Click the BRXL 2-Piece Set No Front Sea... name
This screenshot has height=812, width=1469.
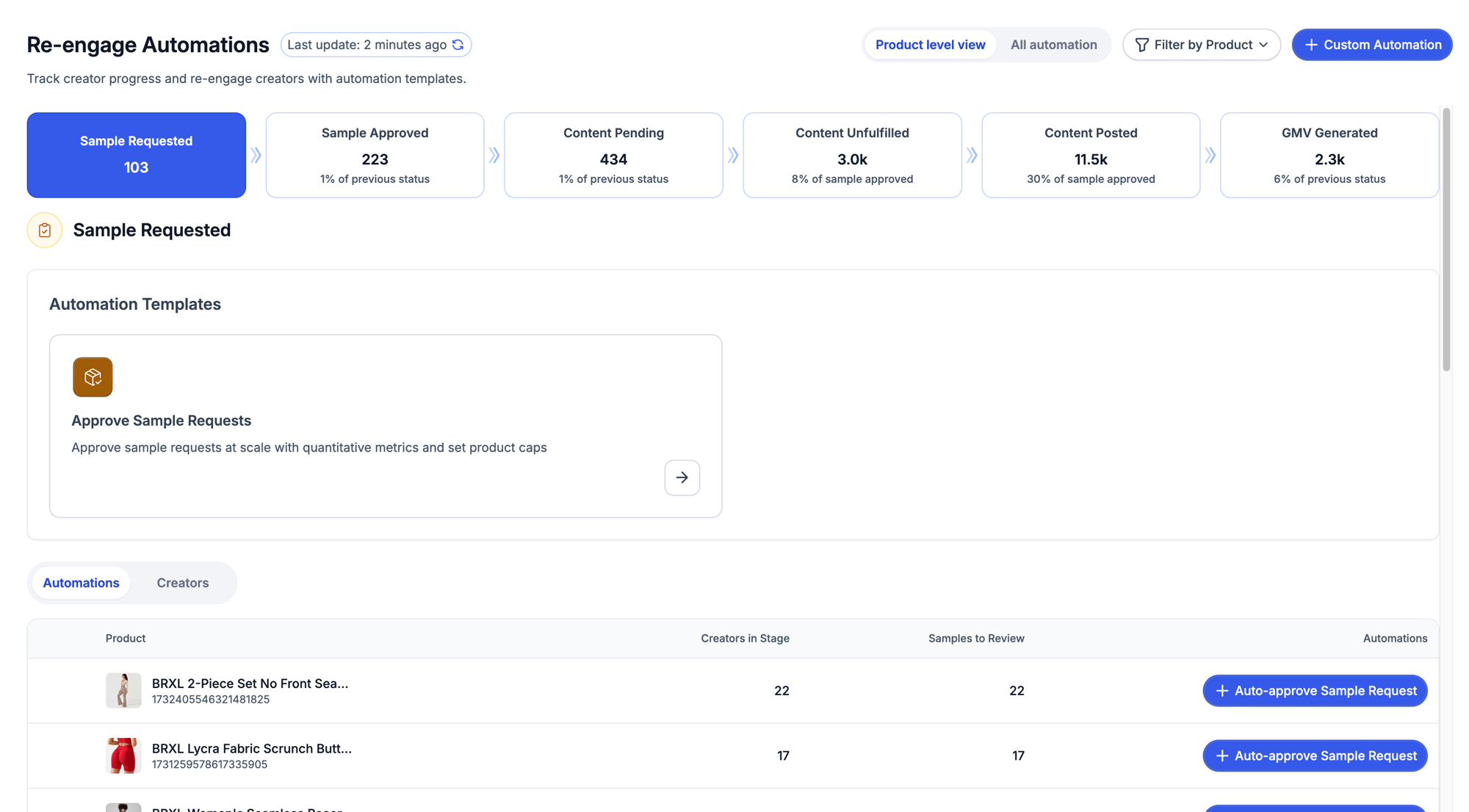(250, 684)
